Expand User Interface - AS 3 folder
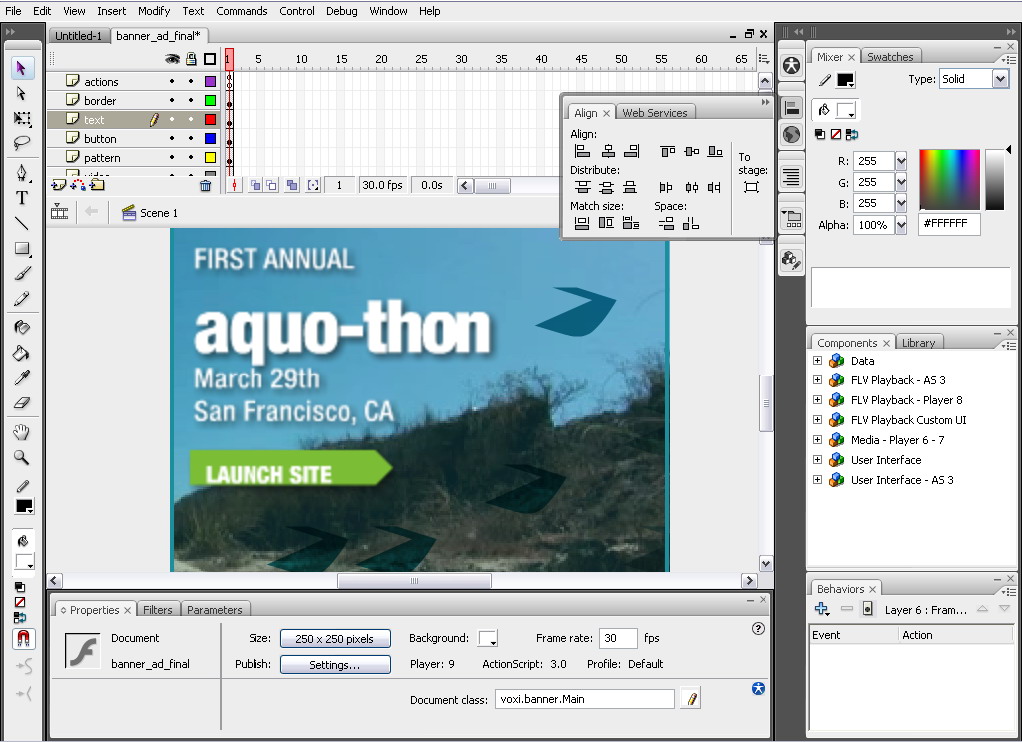The image size is (1022, 742). (x=817, y=479)
